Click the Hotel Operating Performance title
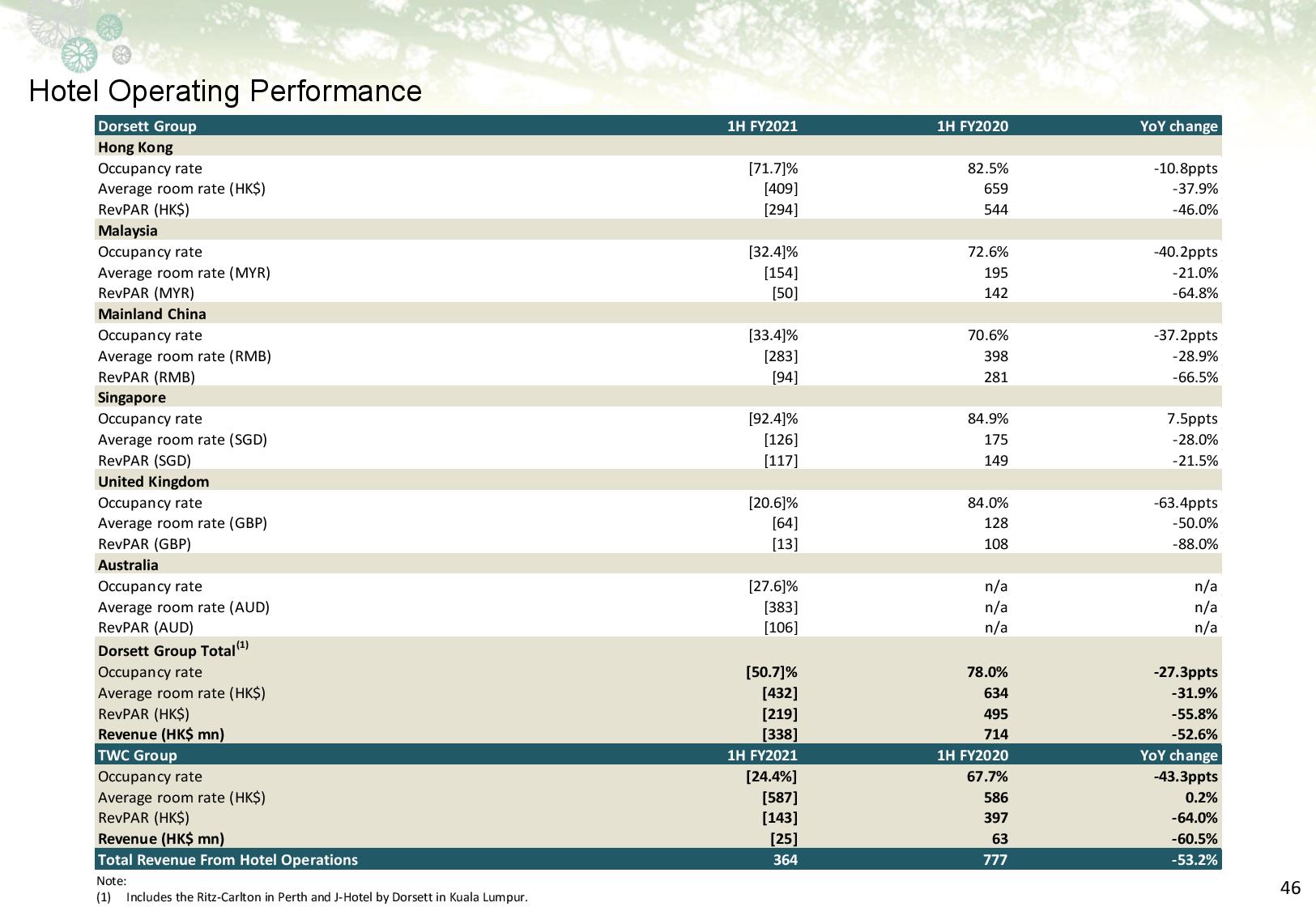 coord(225,91)
